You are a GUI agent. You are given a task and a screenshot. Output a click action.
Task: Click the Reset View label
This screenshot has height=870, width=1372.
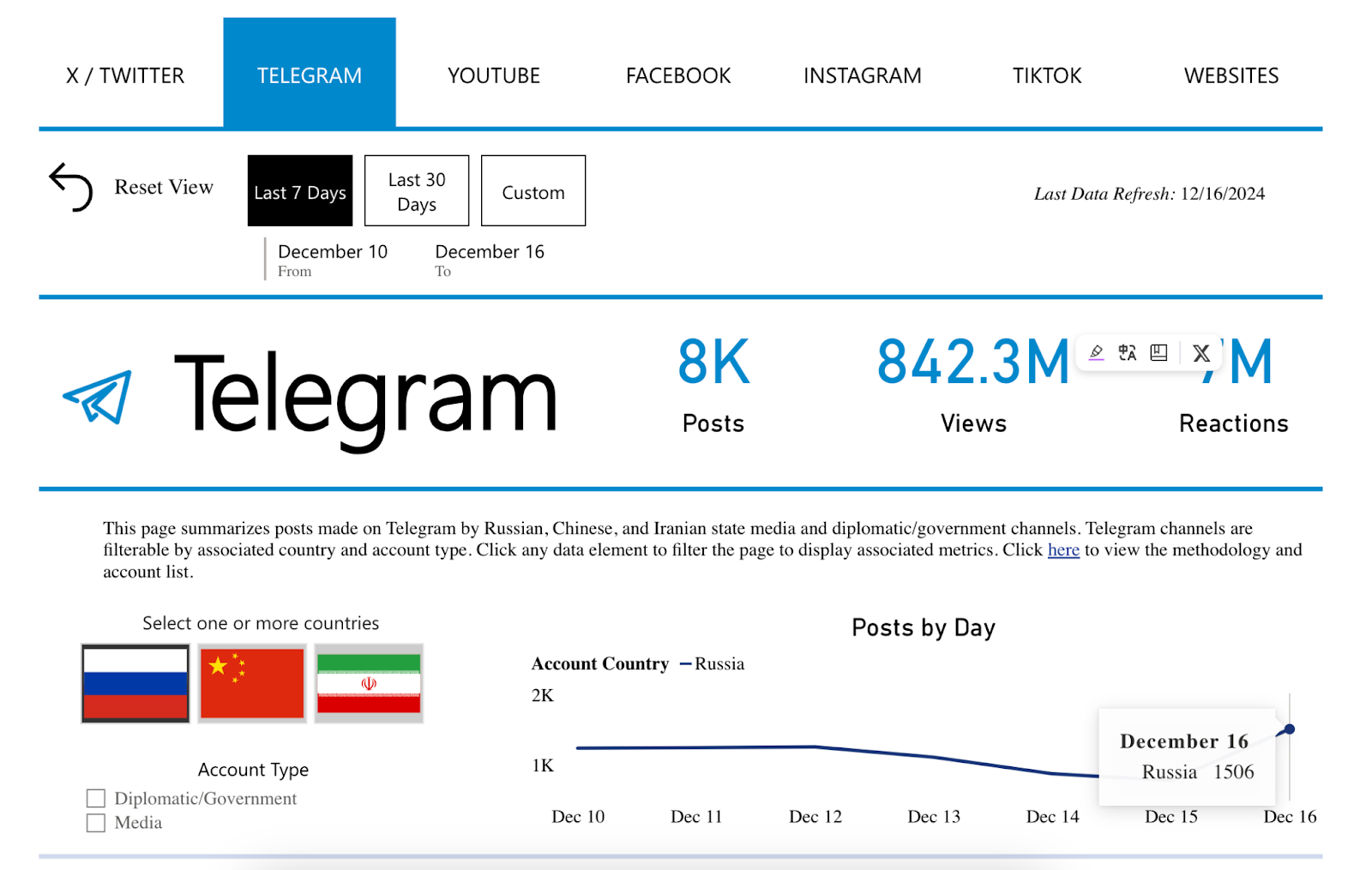point(164,187)
